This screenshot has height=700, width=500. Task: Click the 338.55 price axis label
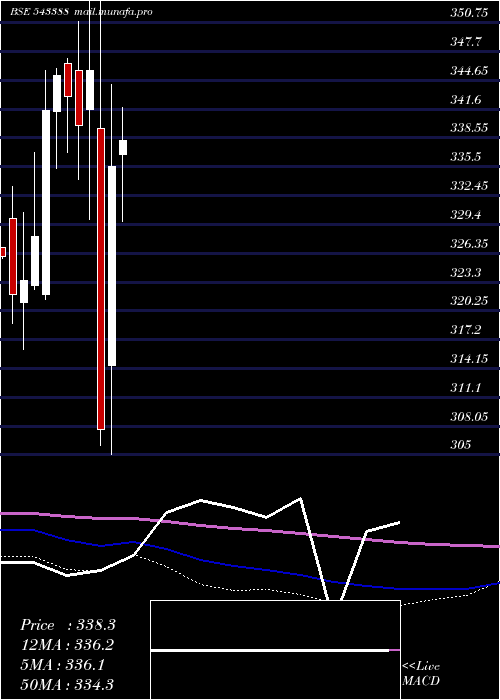coord(469,128)
